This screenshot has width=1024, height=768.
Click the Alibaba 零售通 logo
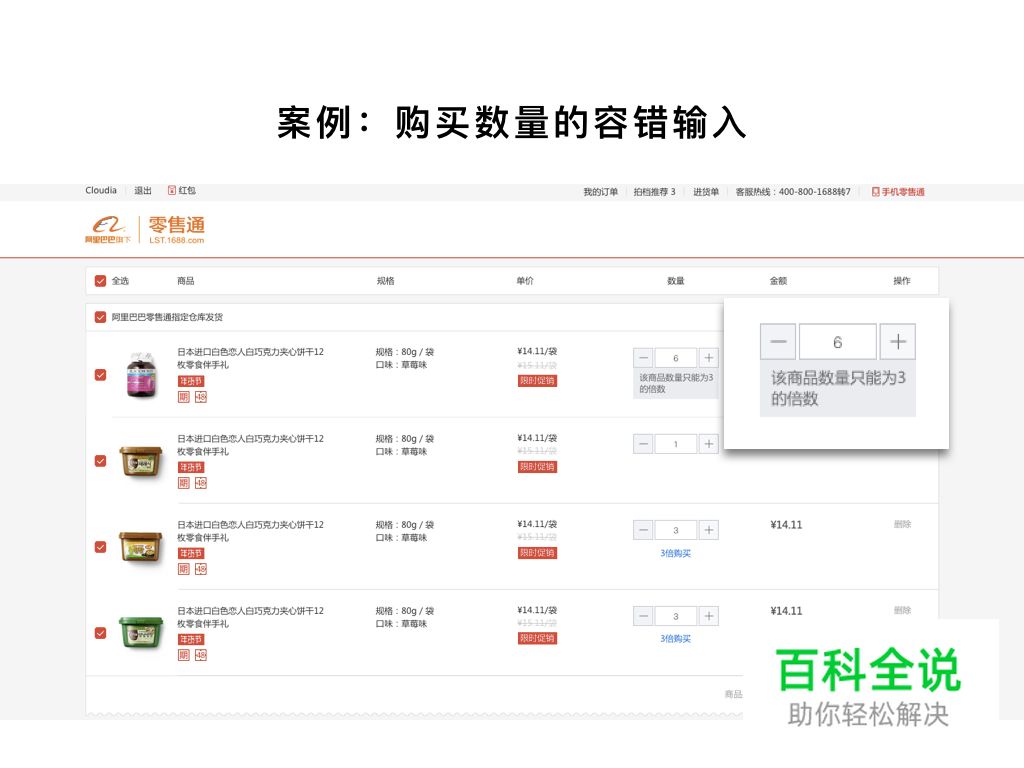point(145,230)
